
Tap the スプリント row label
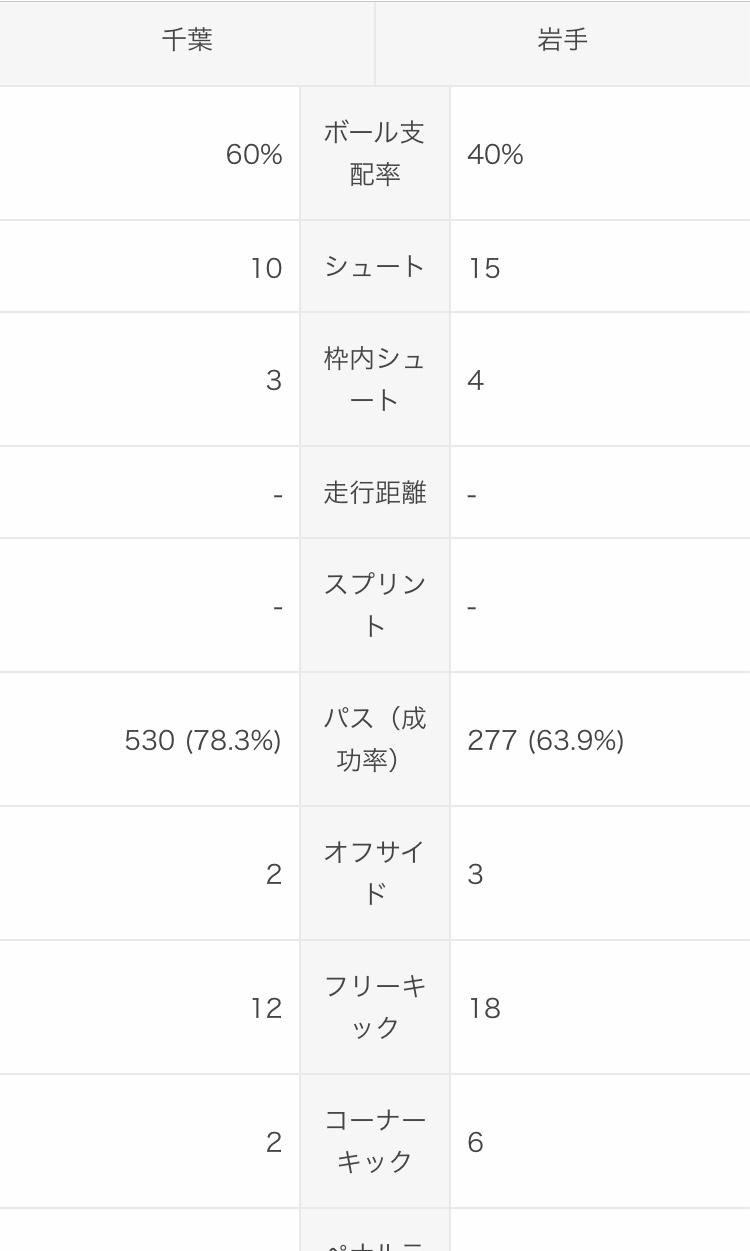(x=374, y=605)
